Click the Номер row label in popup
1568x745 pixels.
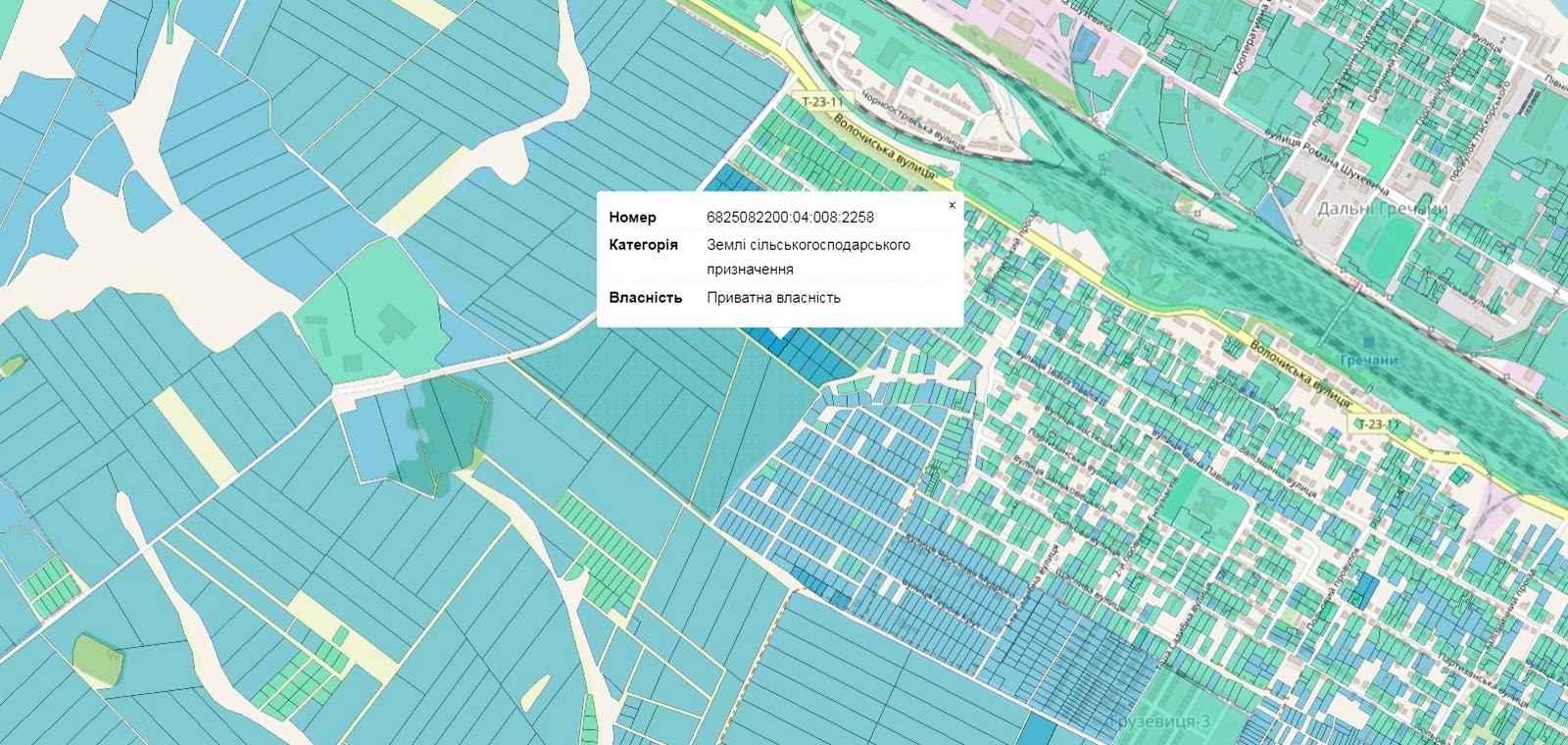632,218
